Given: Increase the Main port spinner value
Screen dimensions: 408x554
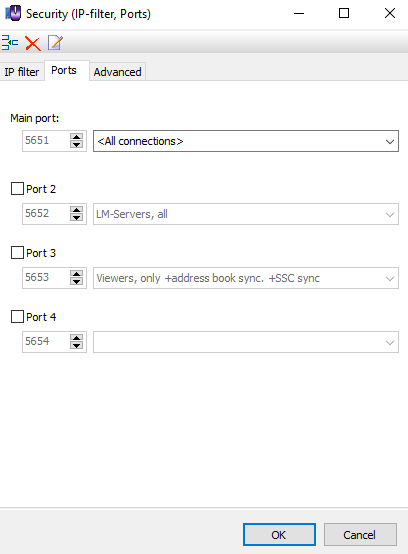Looking at the screenshot, I should click(76, 137).
